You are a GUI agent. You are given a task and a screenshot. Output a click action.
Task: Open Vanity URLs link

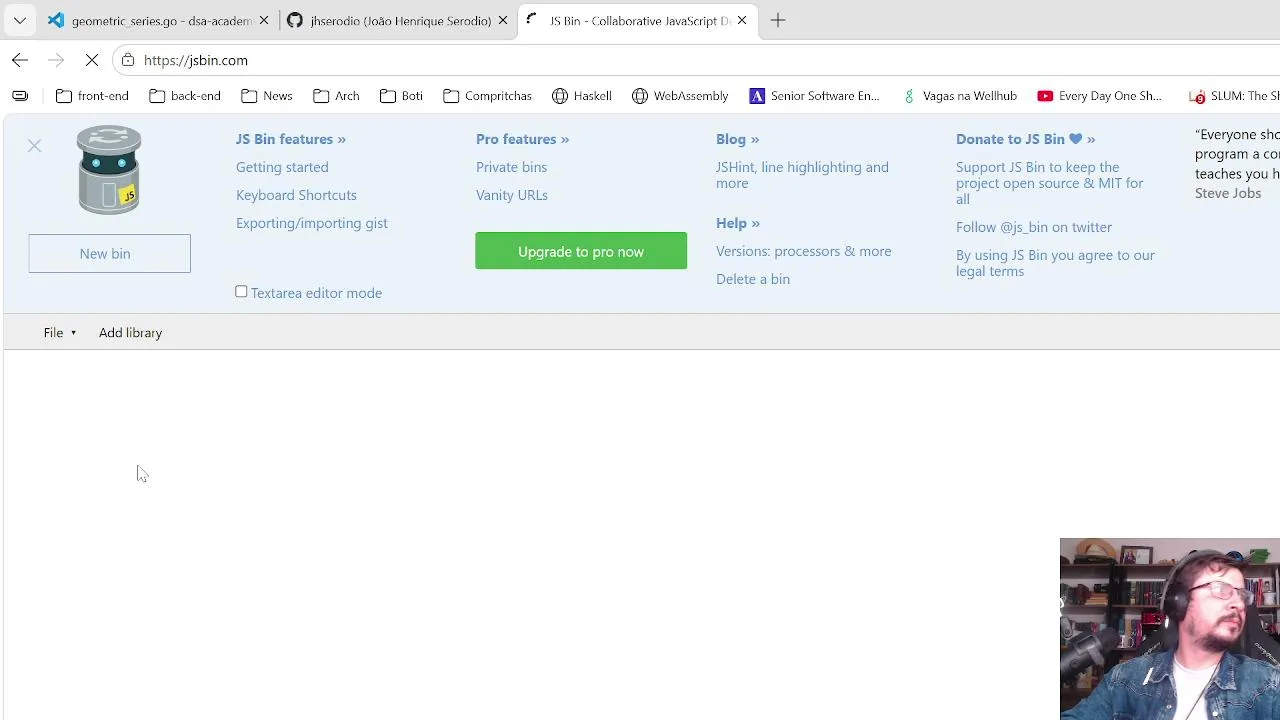pyautogui.click(x=512, y=195)
